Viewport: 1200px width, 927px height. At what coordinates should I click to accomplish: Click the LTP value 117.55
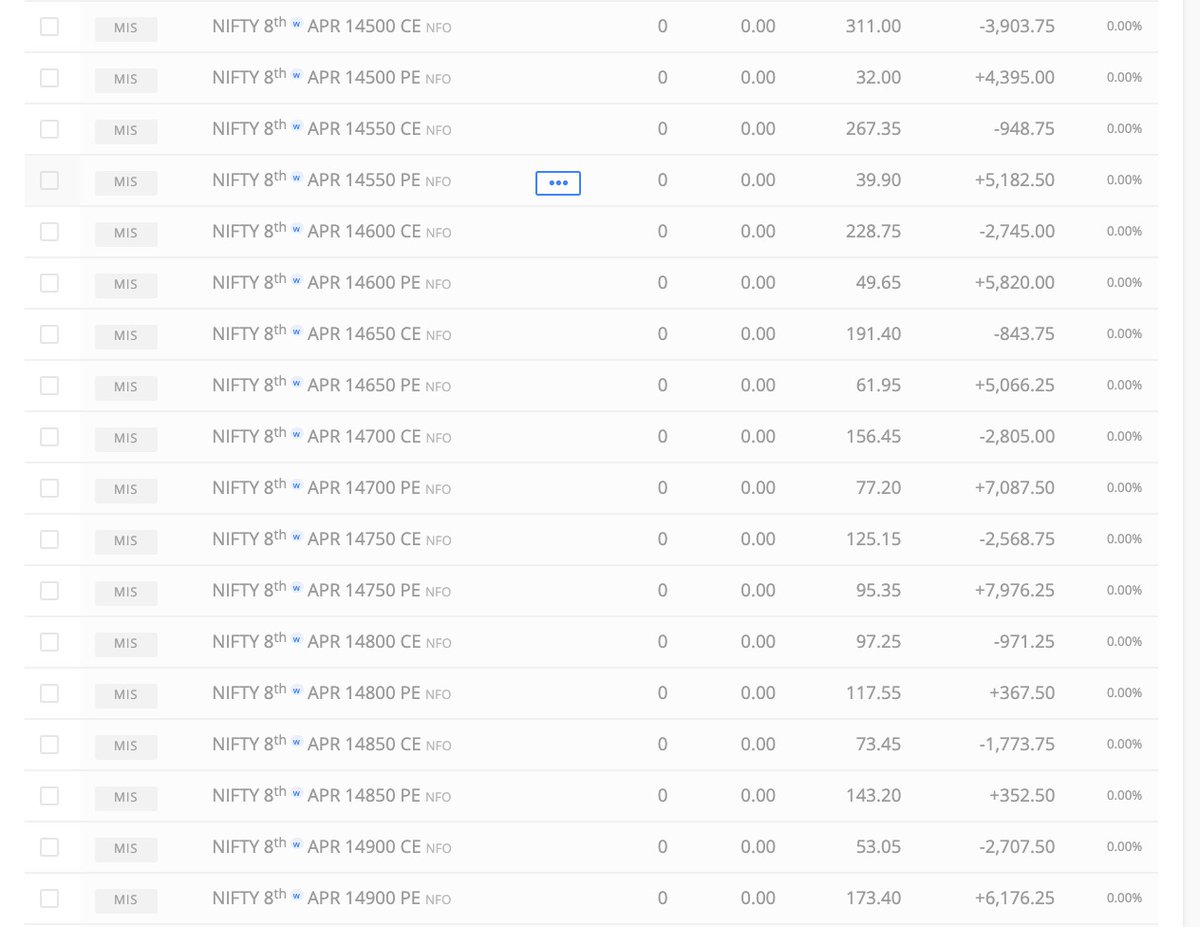pos(873,693)
